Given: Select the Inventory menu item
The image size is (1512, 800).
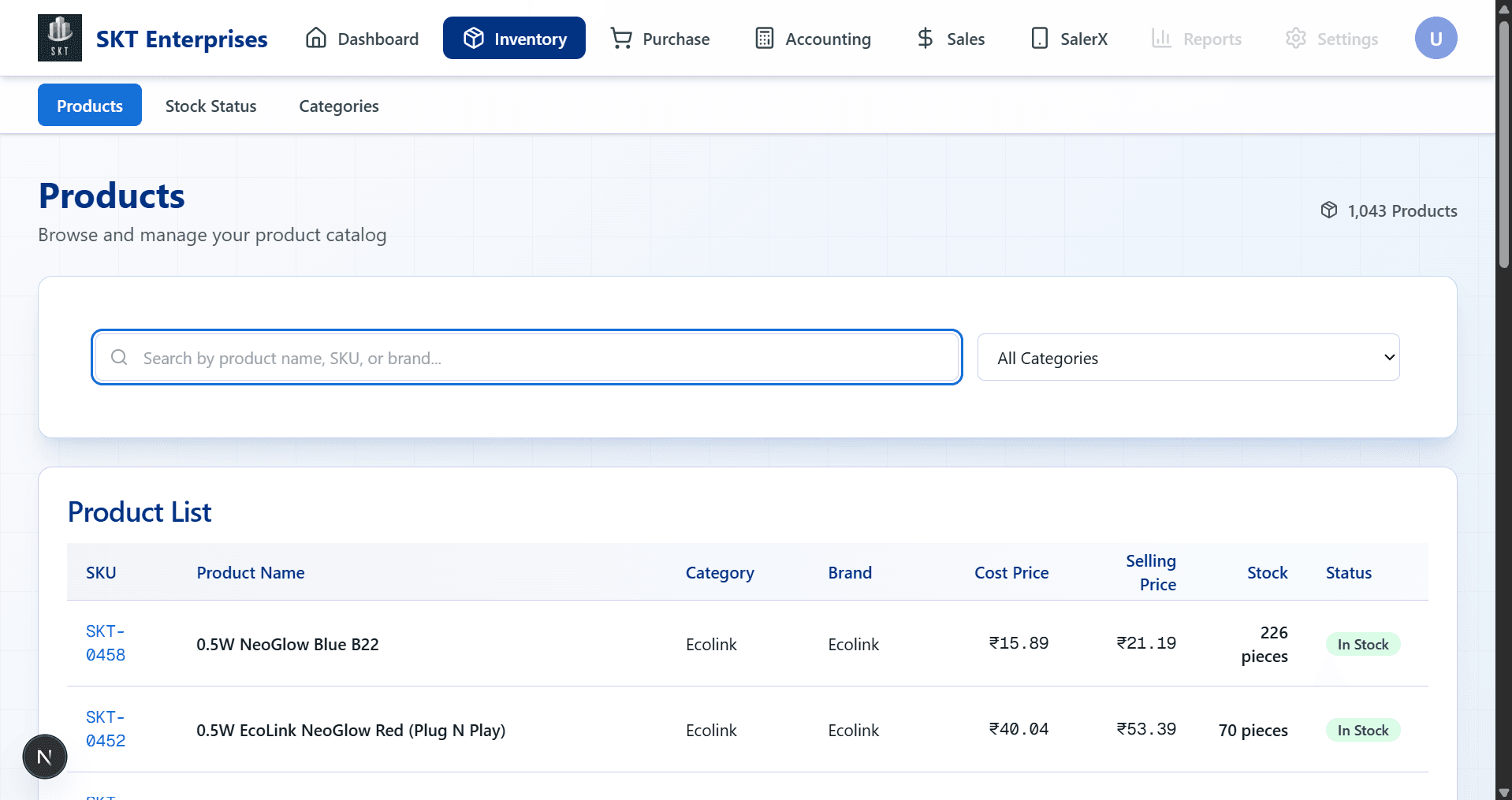Looking at the screenshot, I should [x=514, y=38].
